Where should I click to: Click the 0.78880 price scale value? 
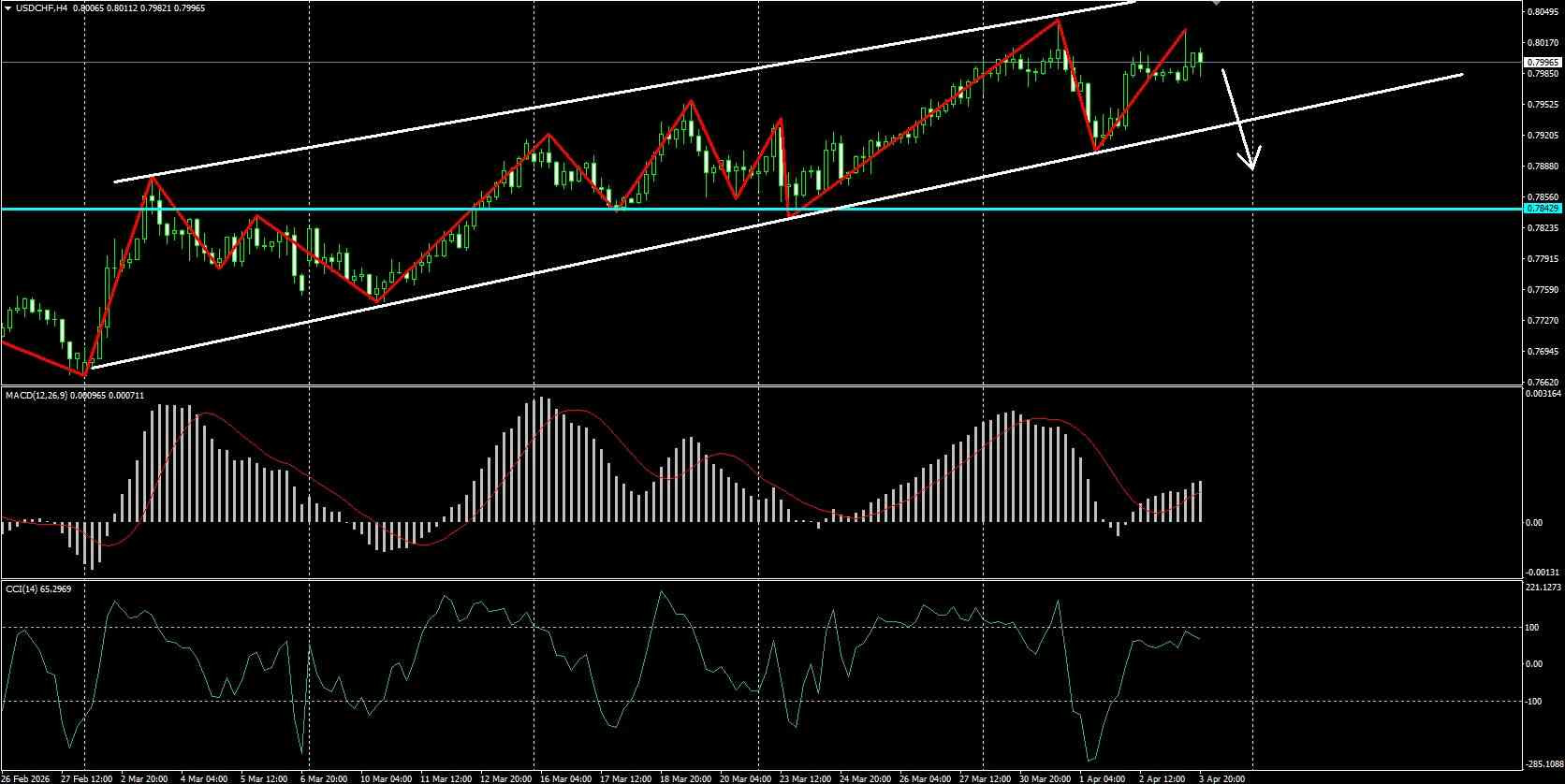(x=1542, y=166)
